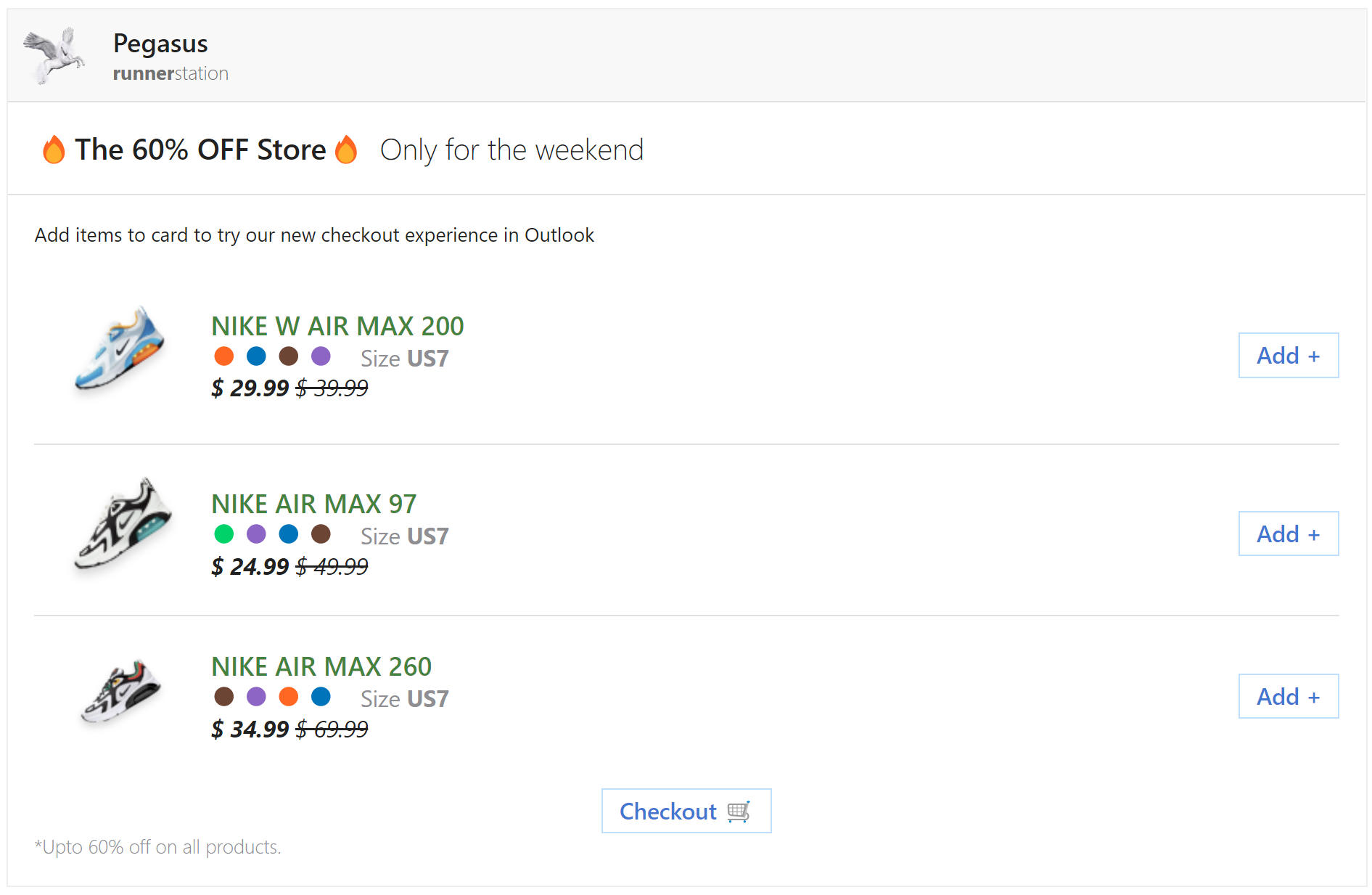Click the fire icon before store title
The height and width of the screenshot is (895, 1372).
[x=54, y=150]
